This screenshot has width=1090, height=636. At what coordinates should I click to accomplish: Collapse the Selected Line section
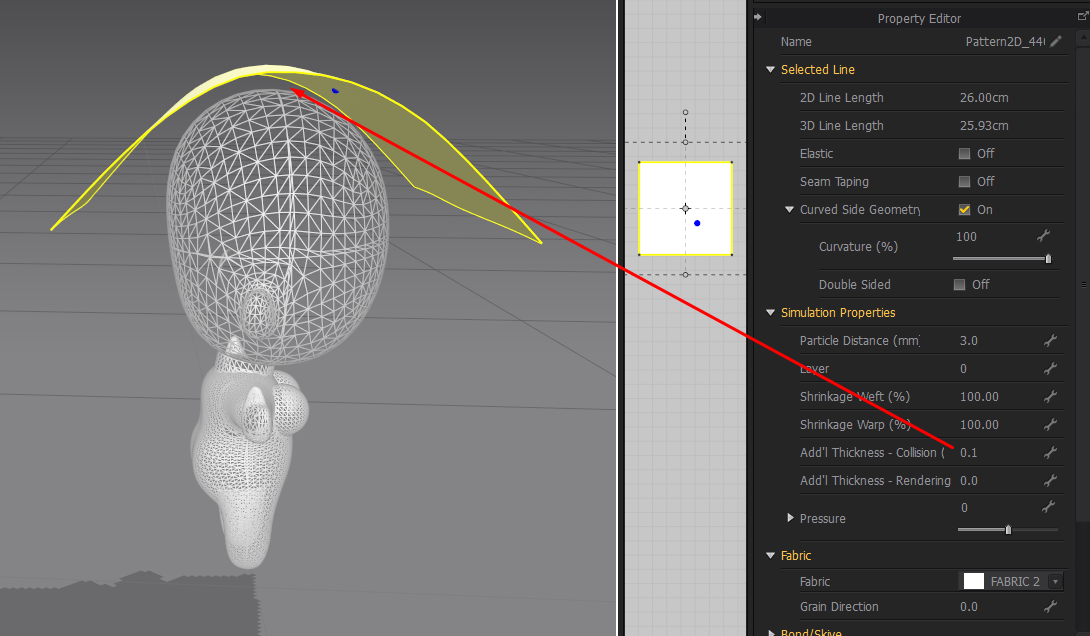770,70
